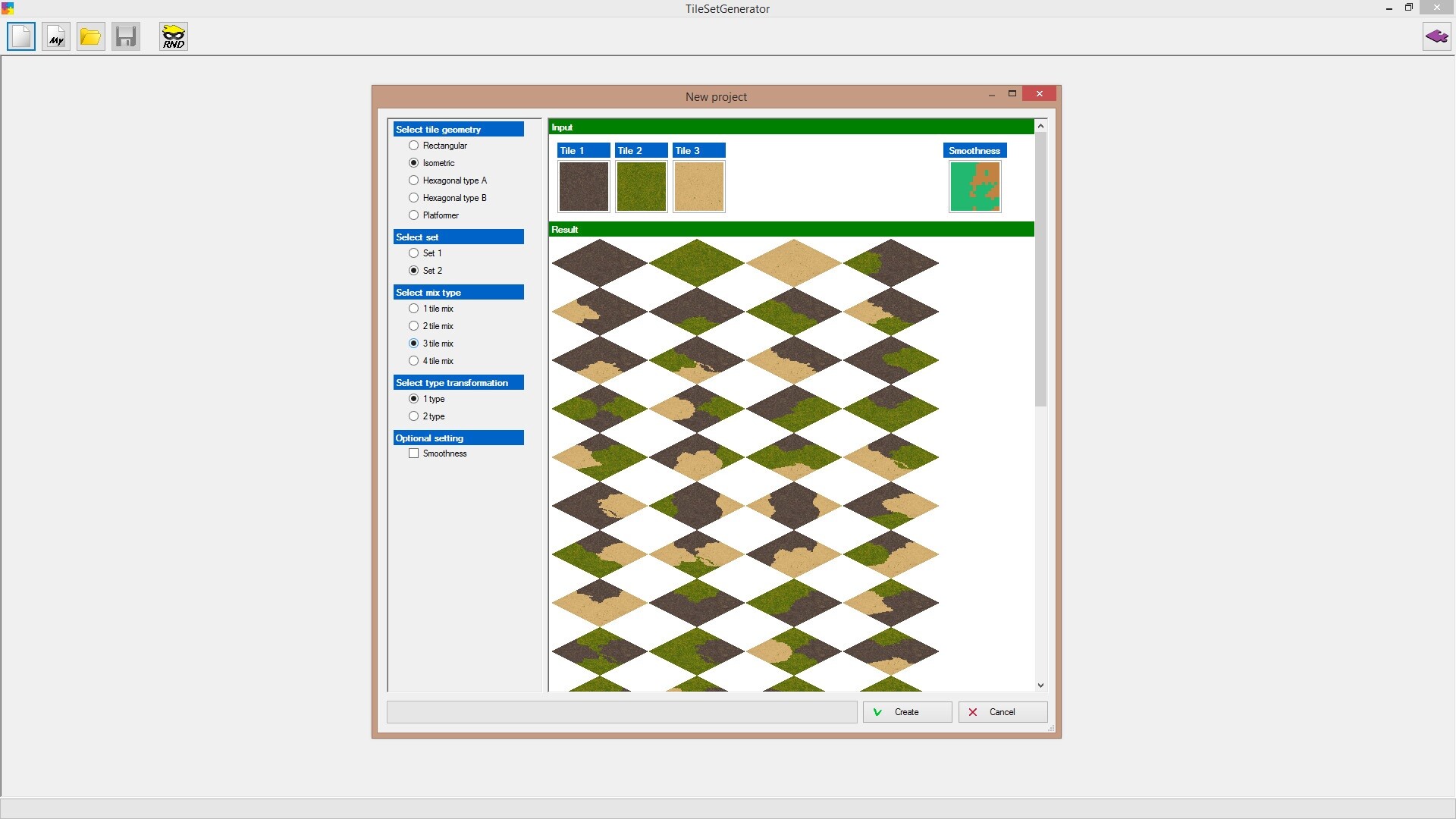
Task: Click the Smoothness map swatch
Action: pyautogui.click(x=974, y=186)
